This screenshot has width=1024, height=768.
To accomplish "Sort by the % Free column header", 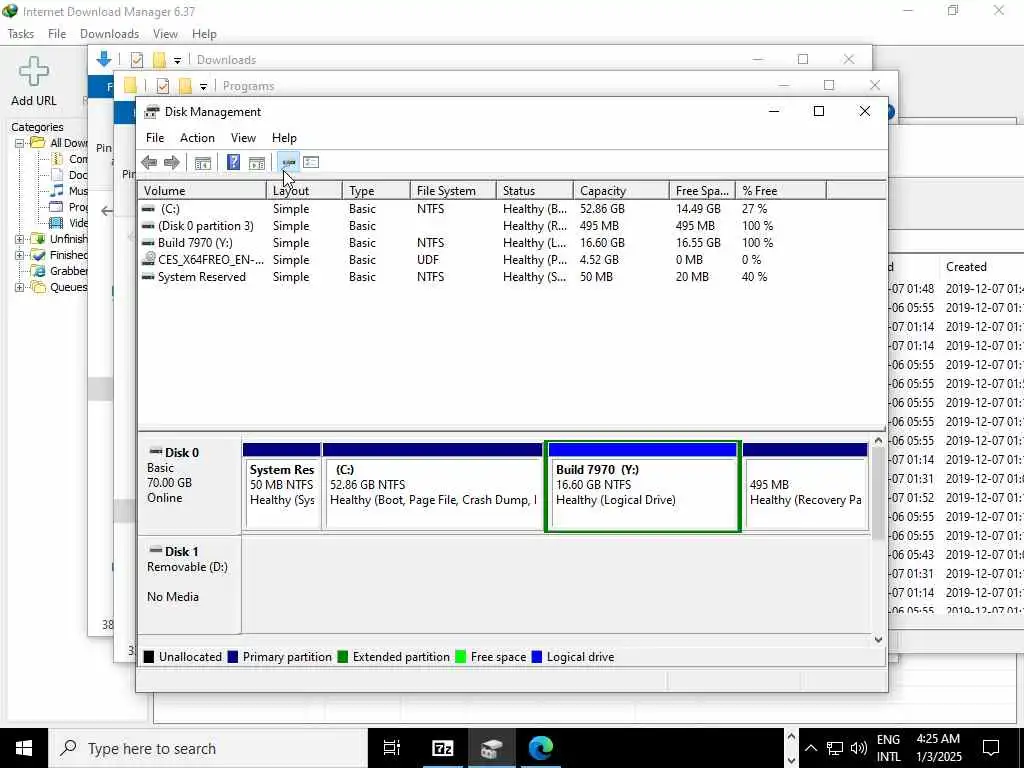I will [x=780, y=191].
